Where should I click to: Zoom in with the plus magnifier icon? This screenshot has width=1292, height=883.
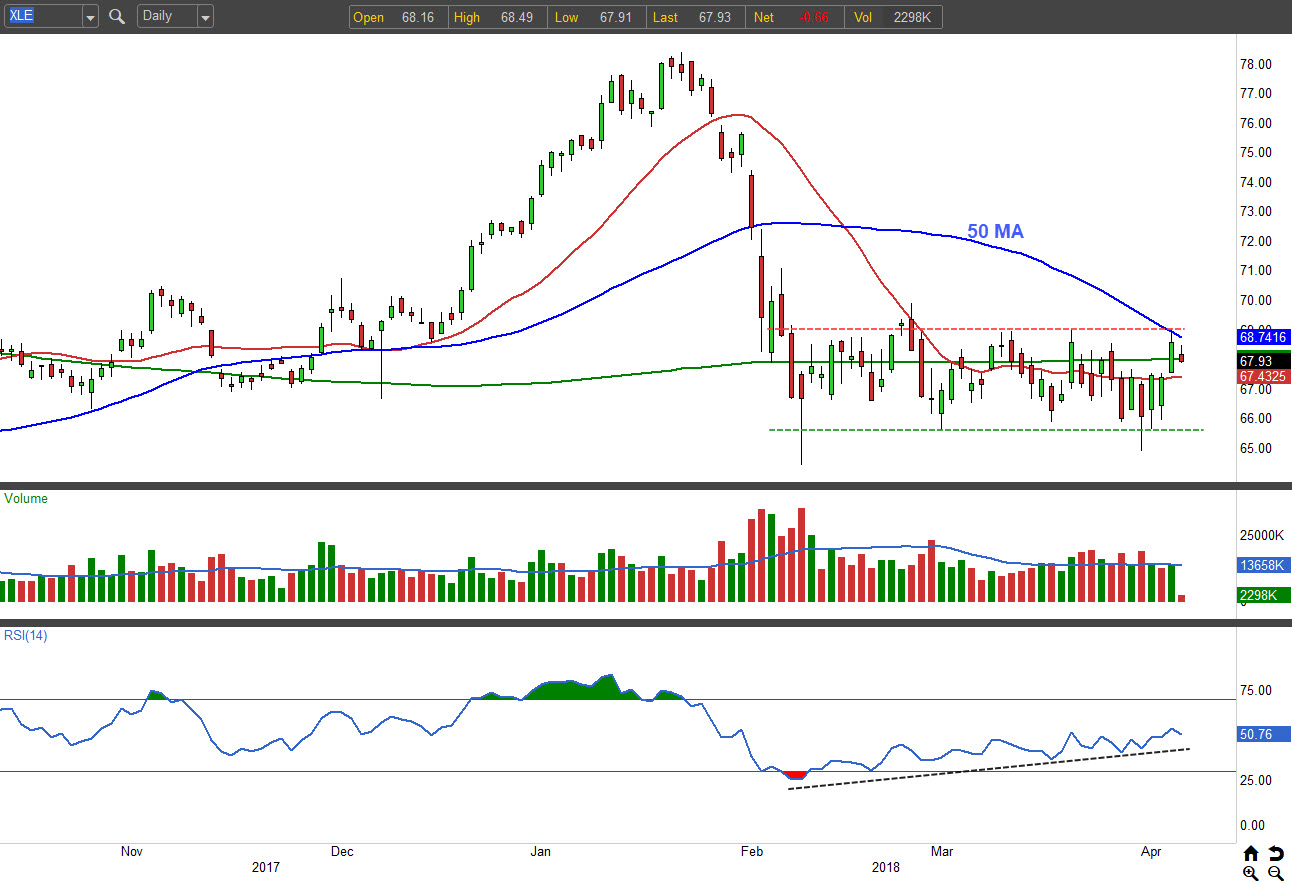1251,873
